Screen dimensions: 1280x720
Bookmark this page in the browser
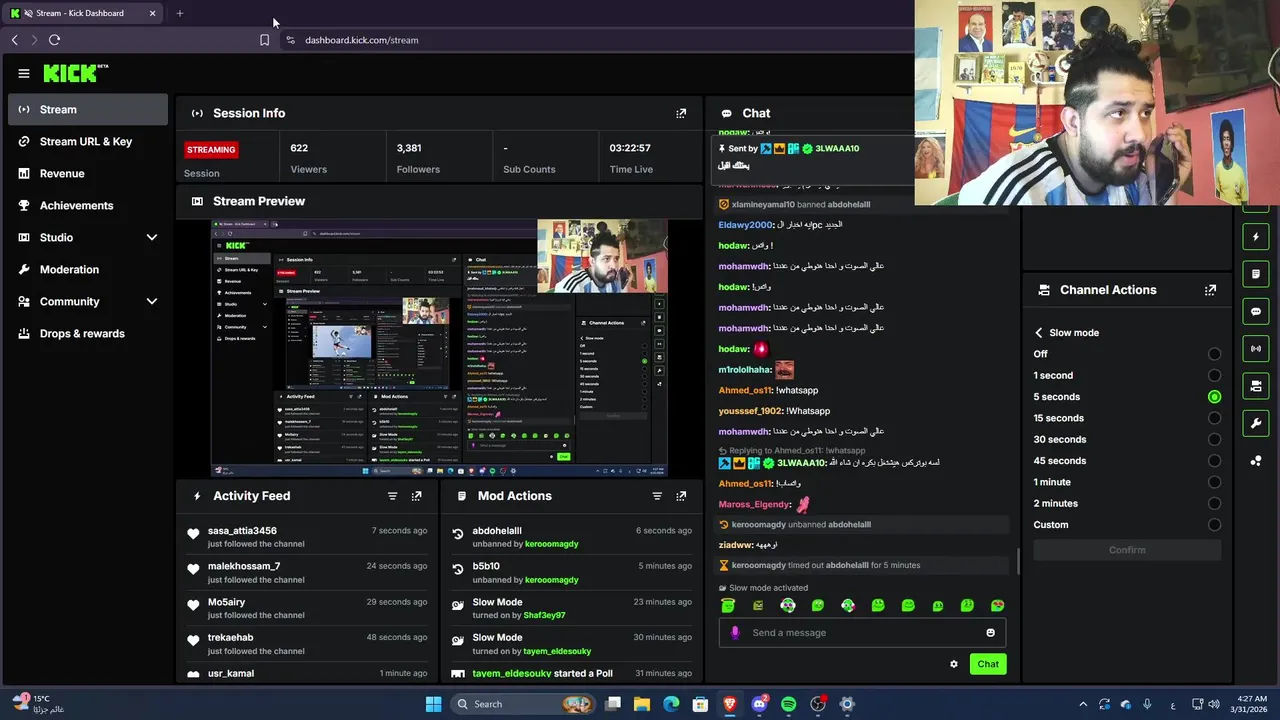pyautogui.click(x=264, y=40)
